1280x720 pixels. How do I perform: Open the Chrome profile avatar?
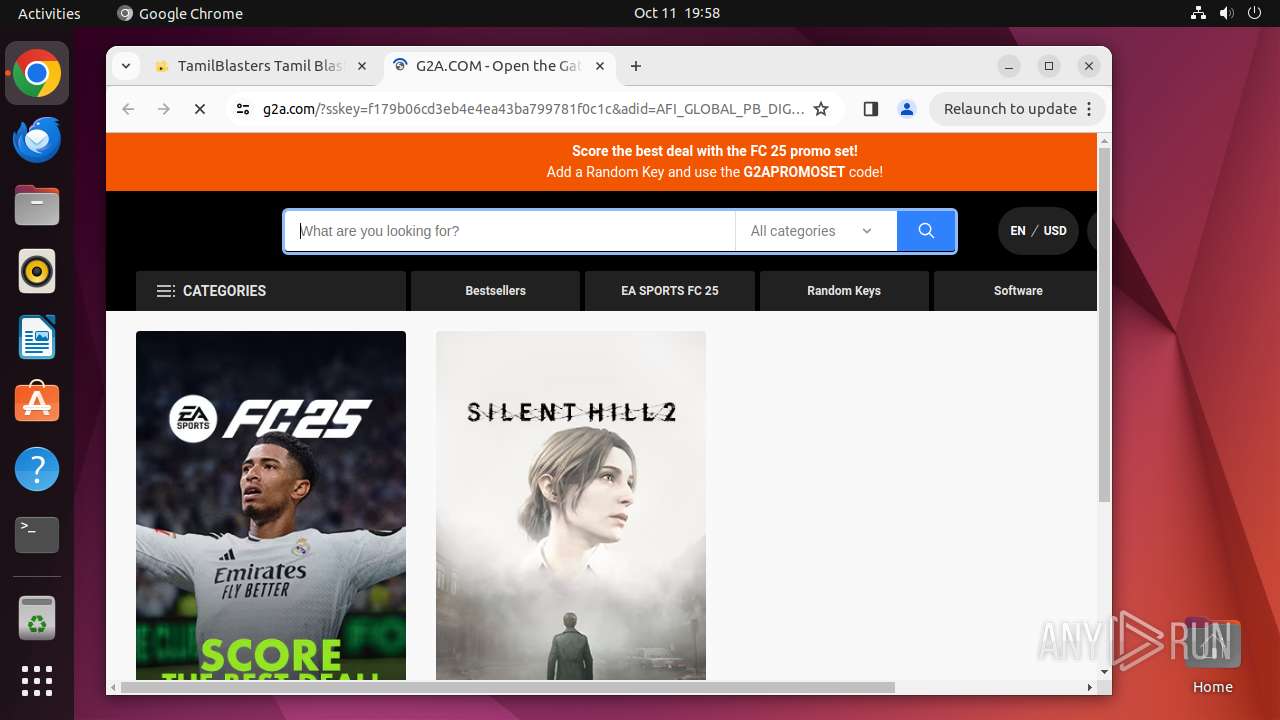(907, 109)
